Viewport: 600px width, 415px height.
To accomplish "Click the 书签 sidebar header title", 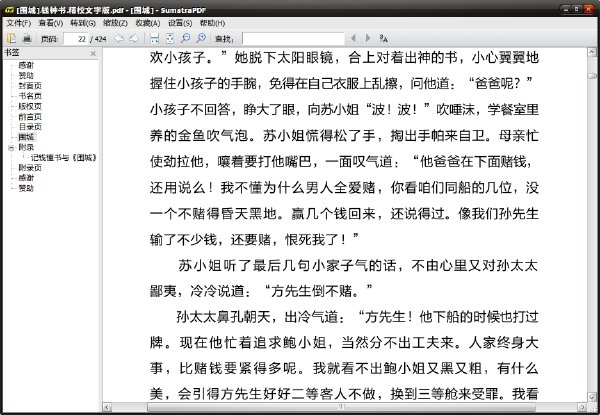I will click(x=11, y=53).
